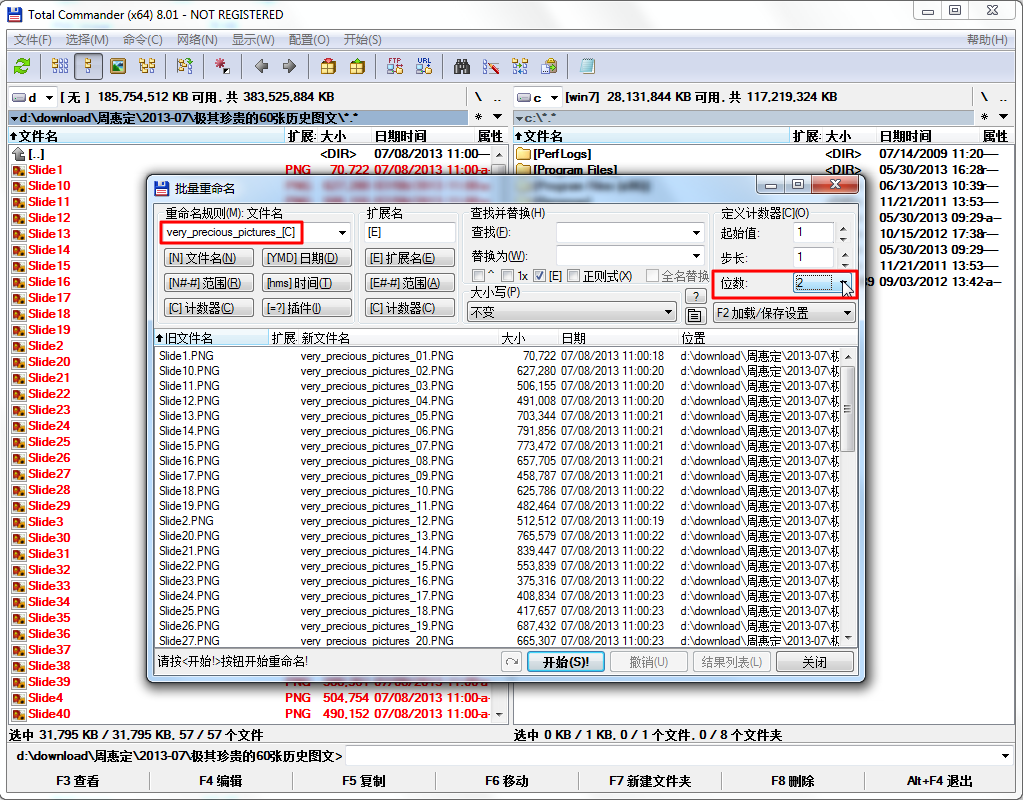Enable thumbnail view via the picture icon
This screenshot has width=1023, height=800.
pos(117,66)
